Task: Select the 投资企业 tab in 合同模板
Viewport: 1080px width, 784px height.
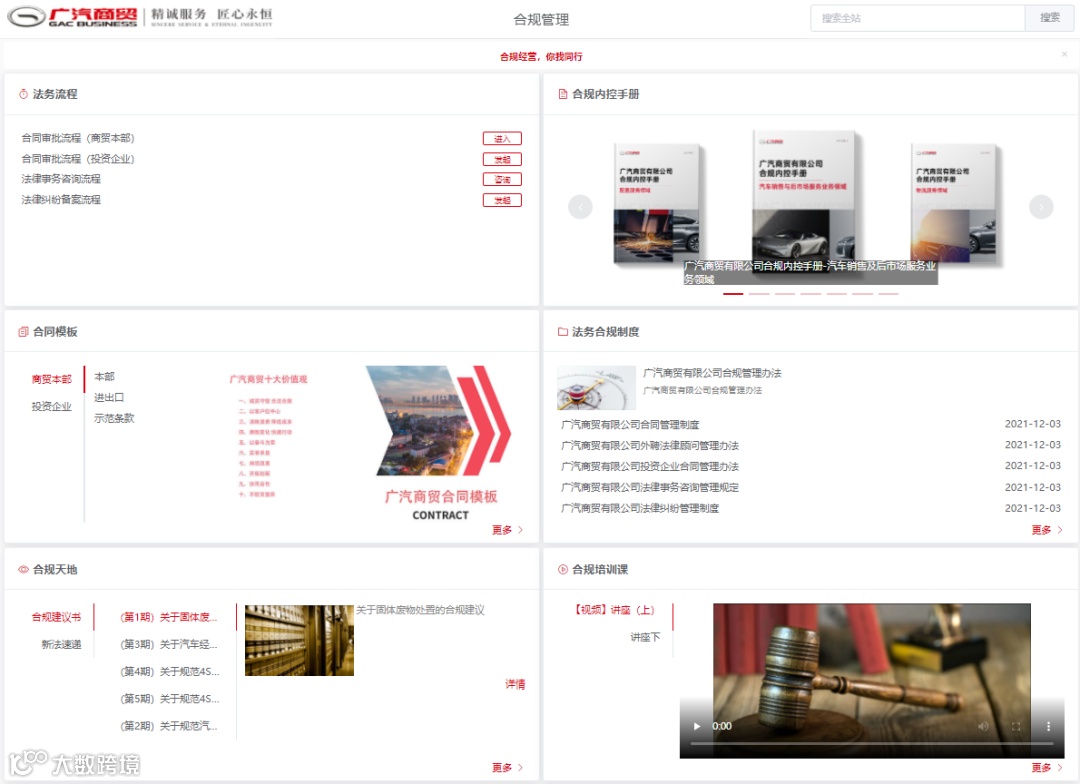Action: [52, 406]
